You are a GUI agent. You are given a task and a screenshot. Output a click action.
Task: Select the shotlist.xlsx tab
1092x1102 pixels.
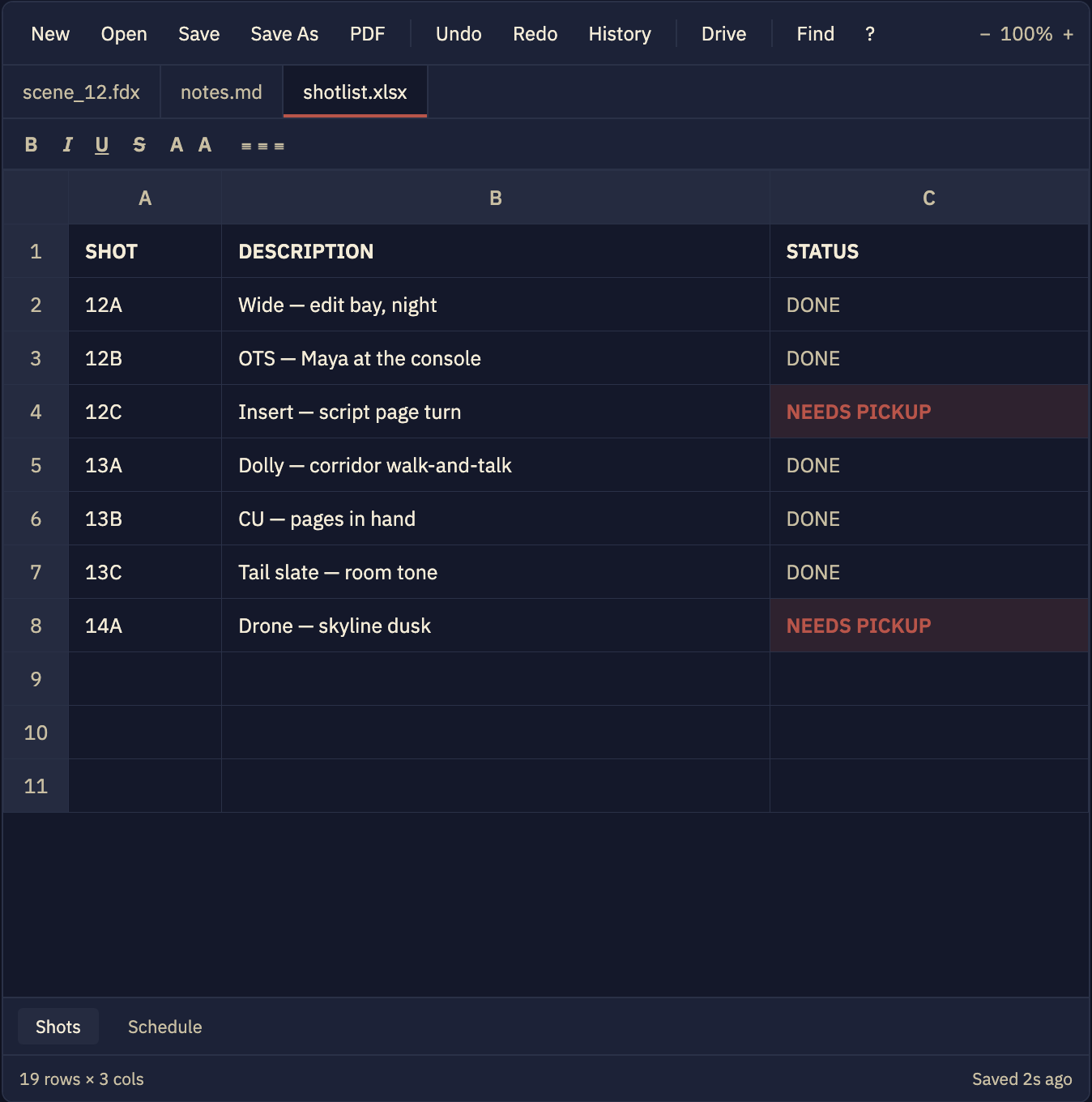[355, 92]
